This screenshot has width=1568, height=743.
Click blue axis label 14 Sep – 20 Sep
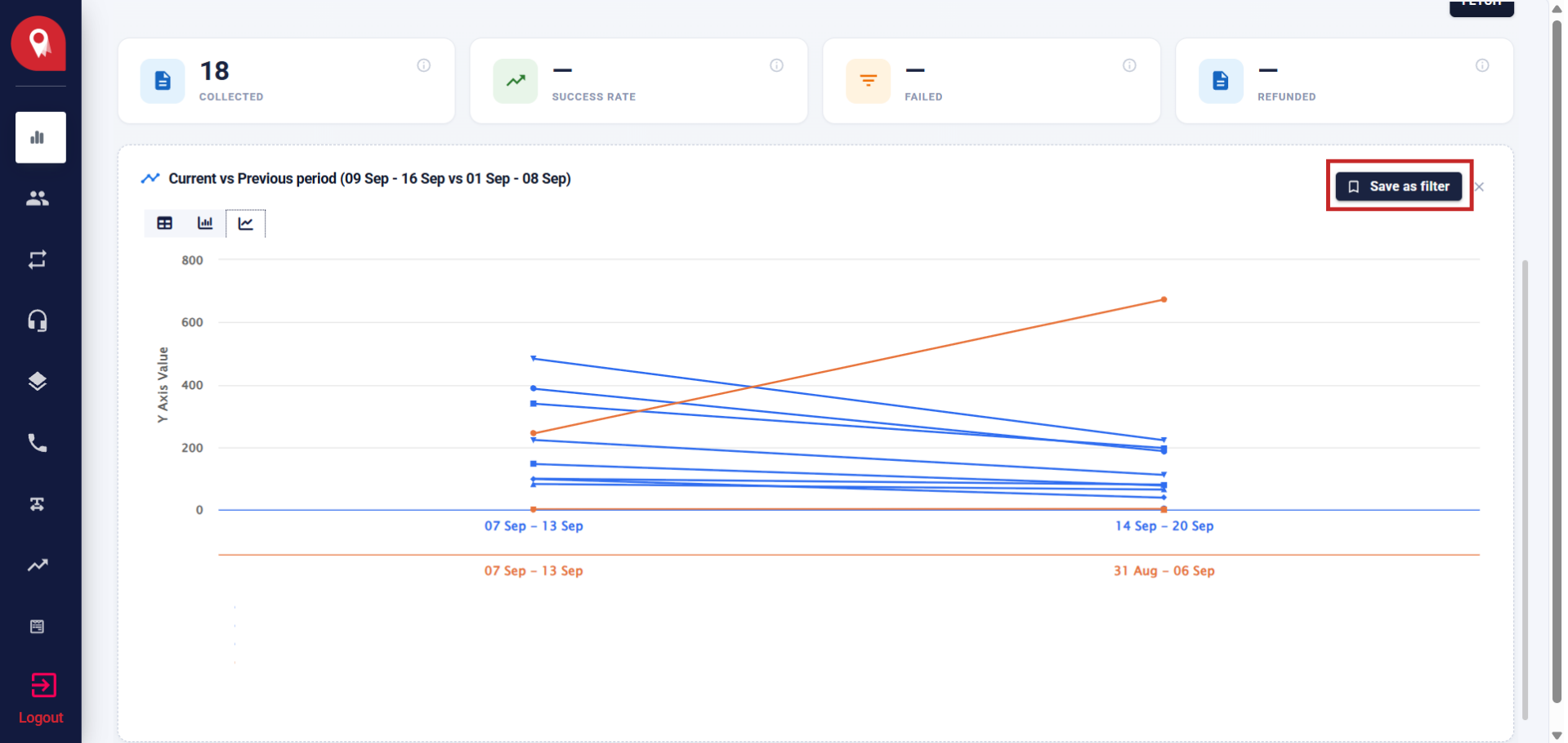pos(1164,526)
